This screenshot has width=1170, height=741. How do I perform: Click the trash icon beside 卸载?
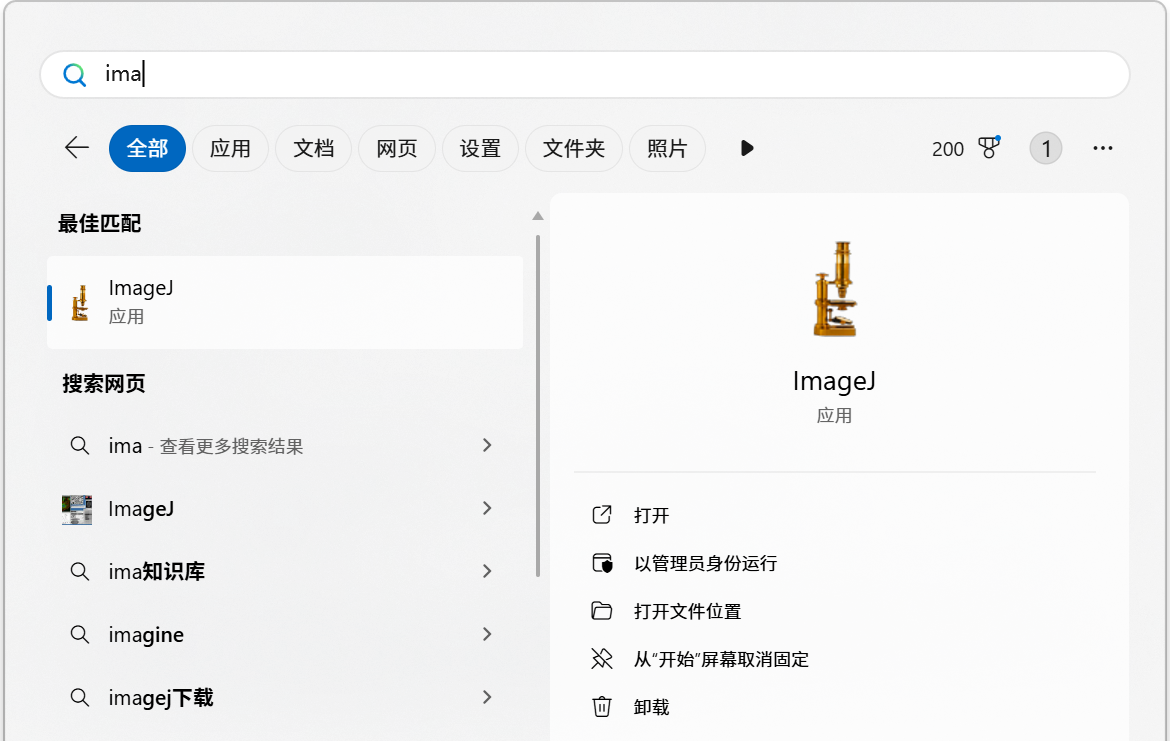[601, 707]
